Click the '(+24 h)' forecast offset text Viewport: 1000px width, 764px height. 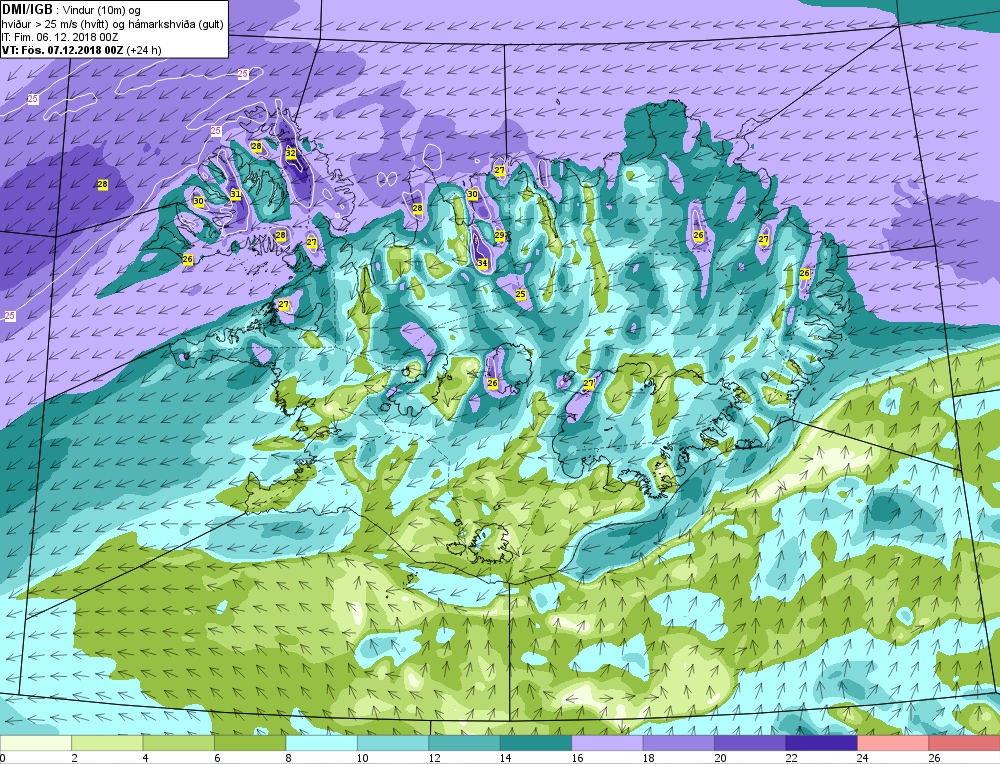click(144, 50)
